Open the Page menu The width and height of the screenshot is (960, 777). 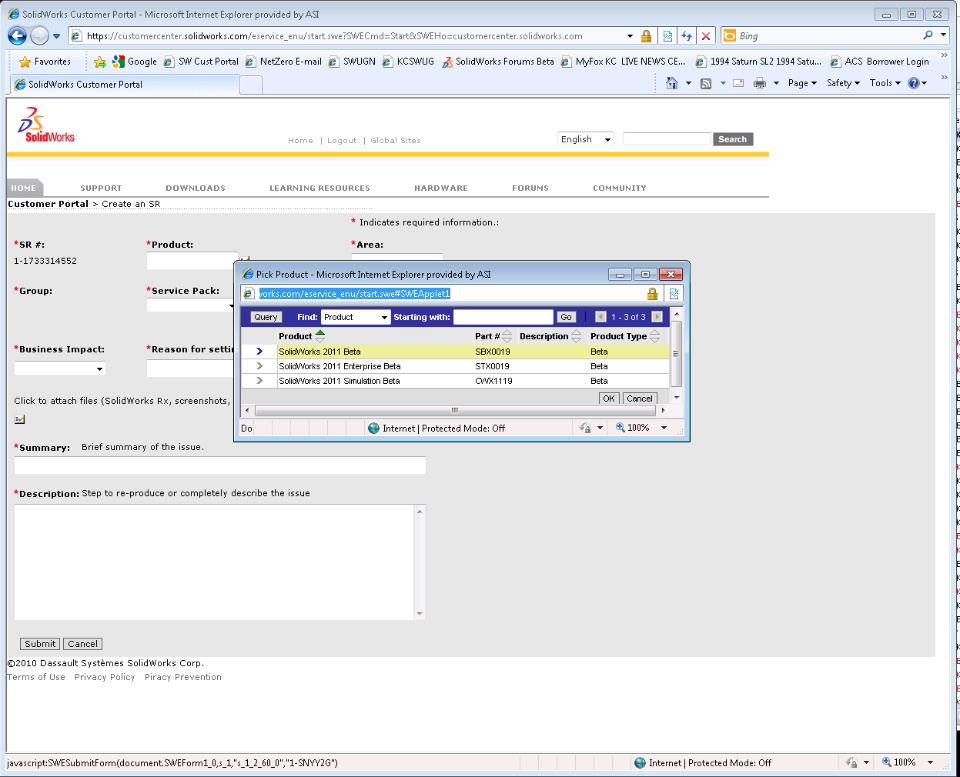tap(802, 83)
